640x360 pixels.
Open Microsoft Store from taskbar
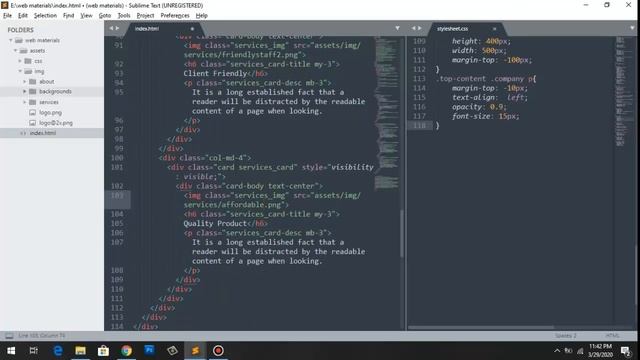coord(103,351)
